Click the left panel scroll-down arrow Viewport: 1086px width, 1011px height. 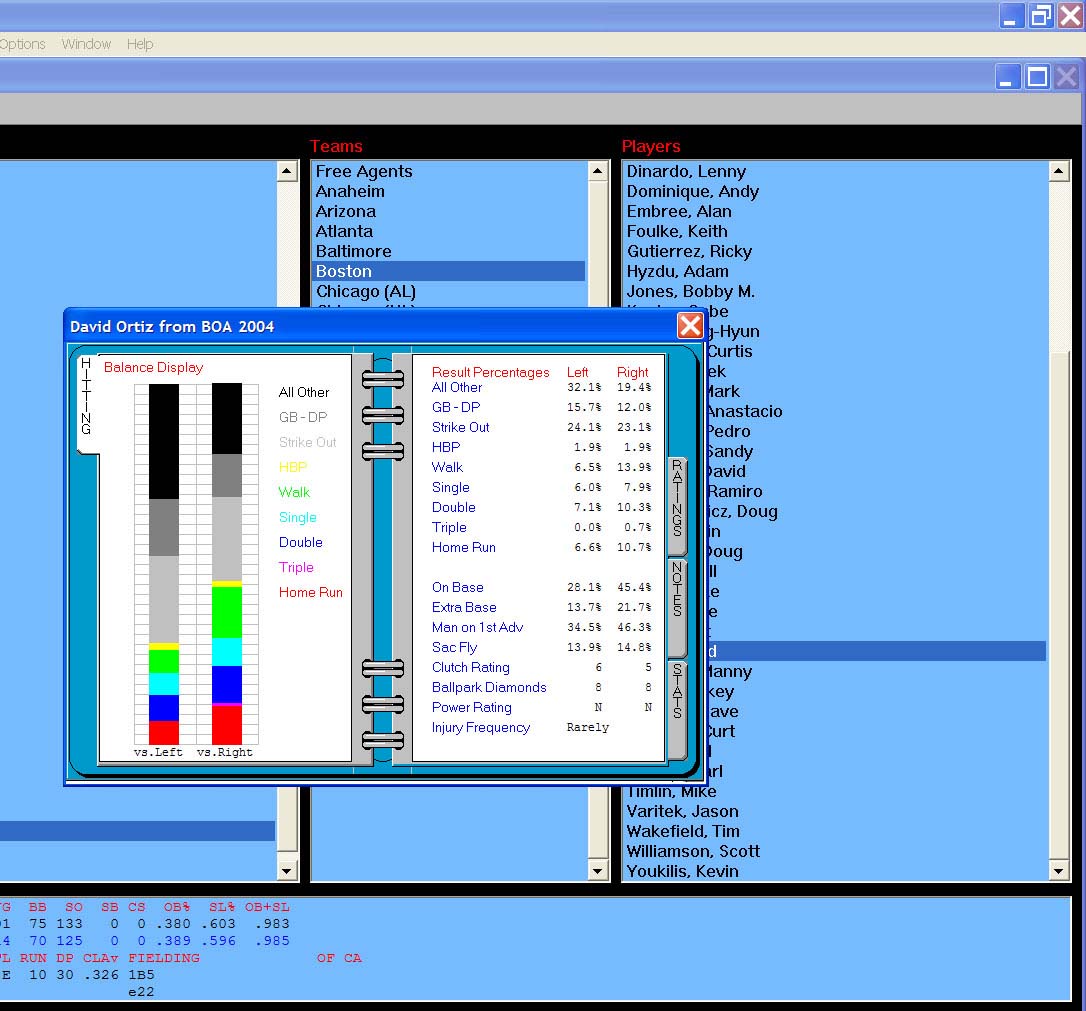coord(287,870)
